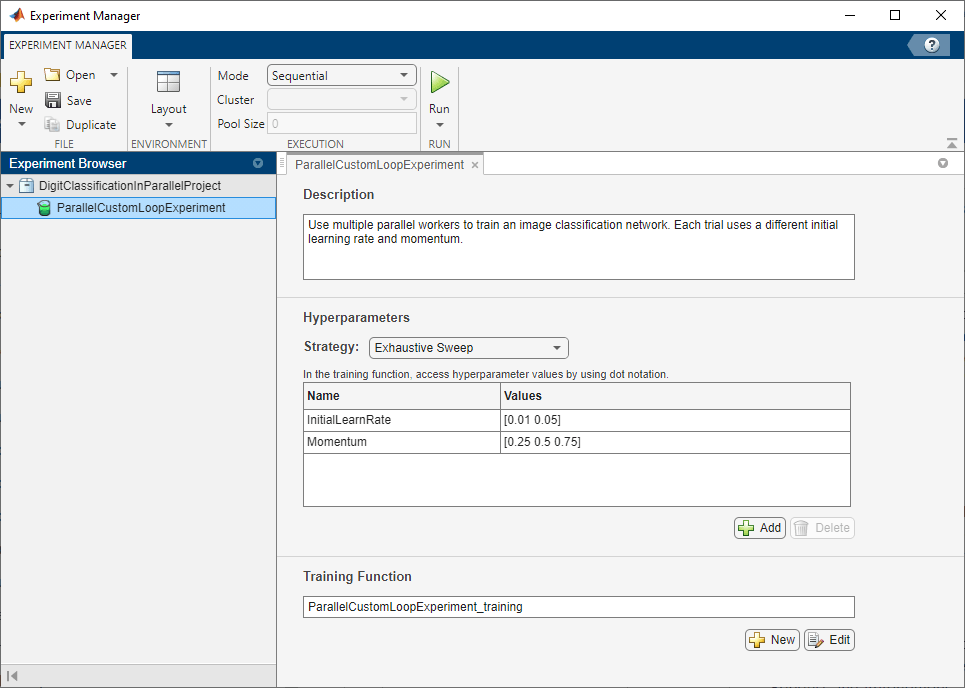Expand the Open button dropdown arrow
This screenshot has width=965, height=688.
coord(113,75)
